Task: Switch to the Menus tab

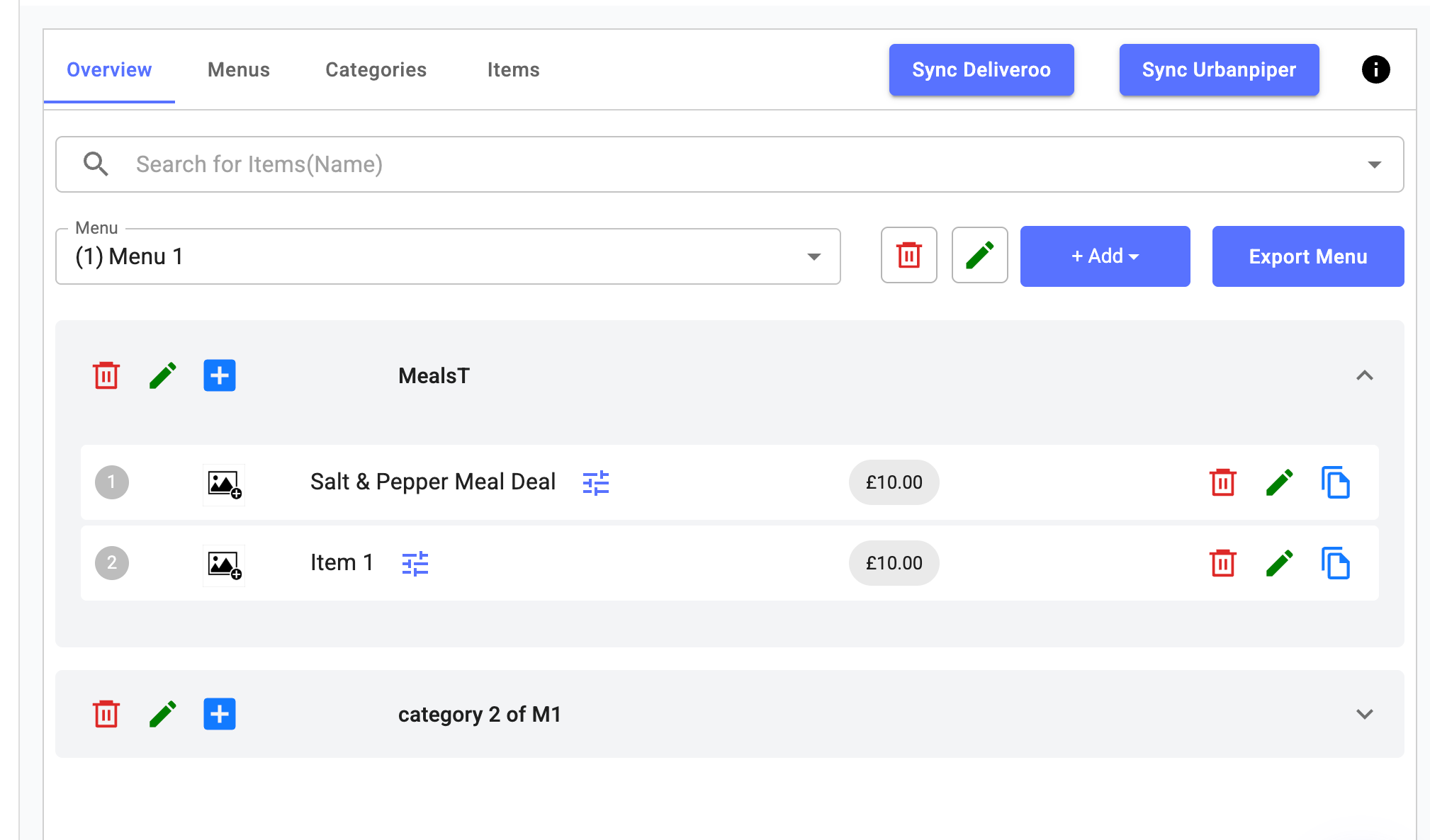Action: click(239, 69)
